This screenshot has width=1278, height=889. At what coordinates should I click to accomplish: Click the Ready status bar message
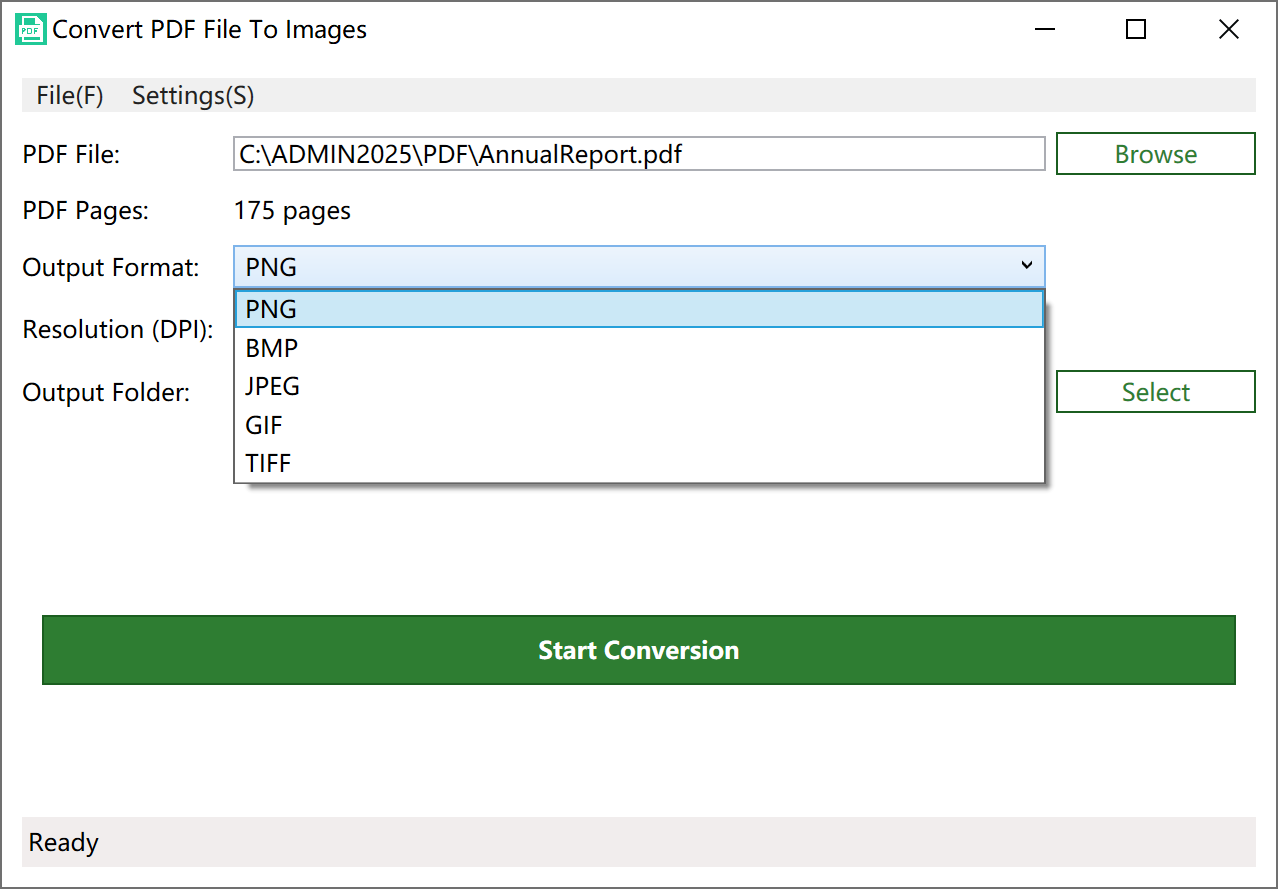tap(63, 842)
